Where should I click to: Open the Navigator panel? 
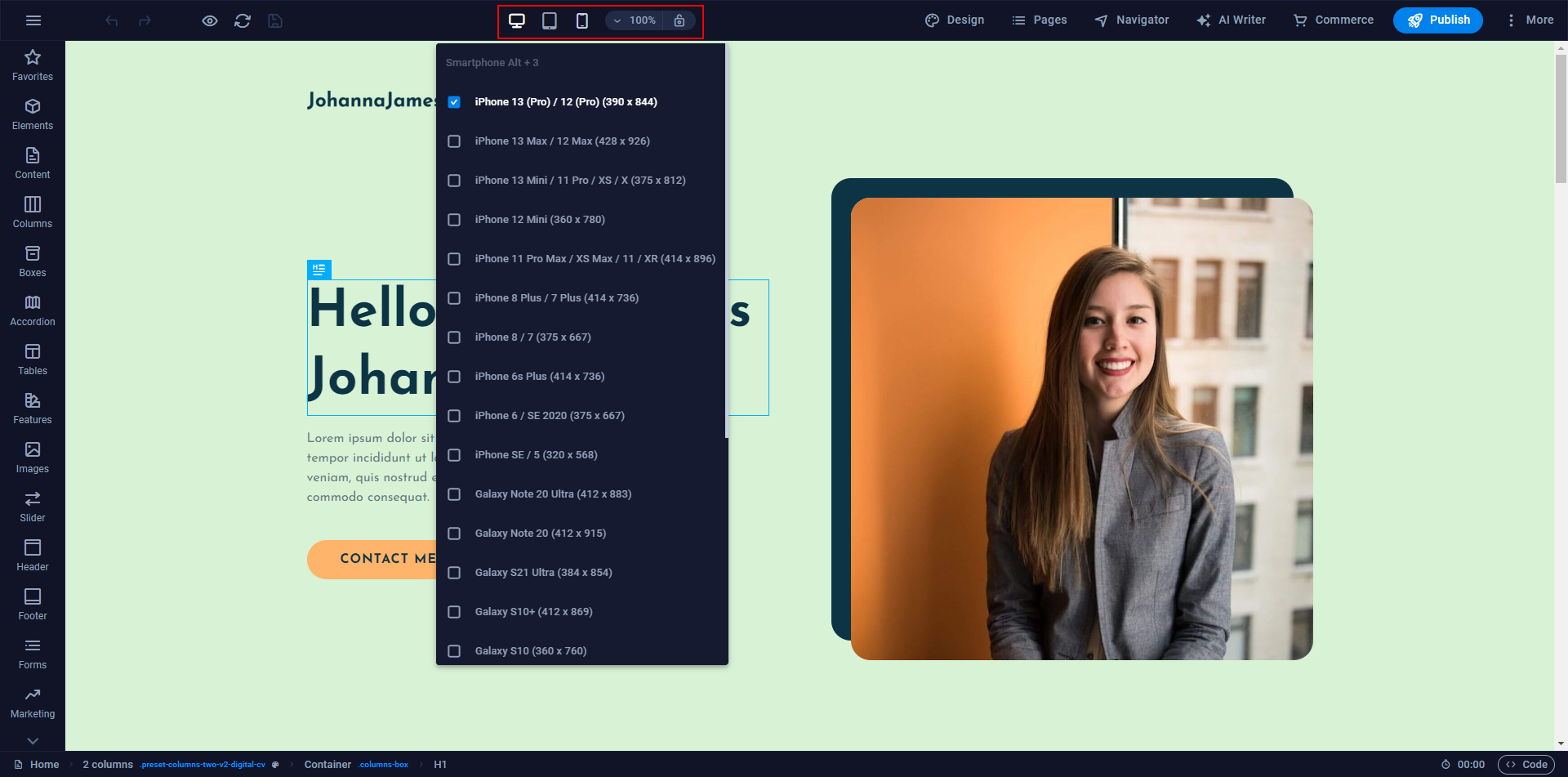pos(1132,20)
